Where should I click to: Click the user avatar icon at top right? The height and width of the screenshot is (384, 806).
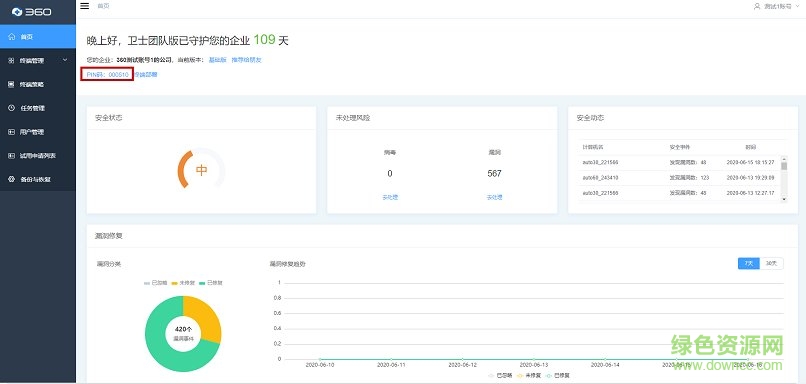(x=757, y=7)
